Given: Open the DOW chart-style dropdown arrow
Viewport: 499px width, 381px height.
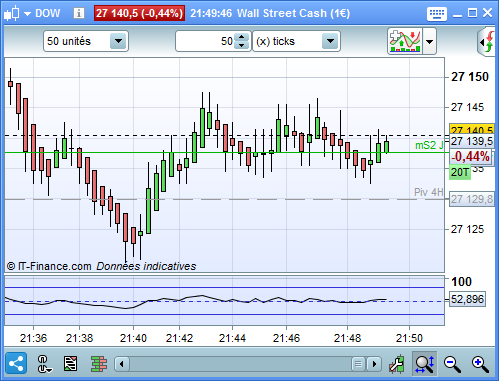Looking at the screenshot, I should [27, 14].
